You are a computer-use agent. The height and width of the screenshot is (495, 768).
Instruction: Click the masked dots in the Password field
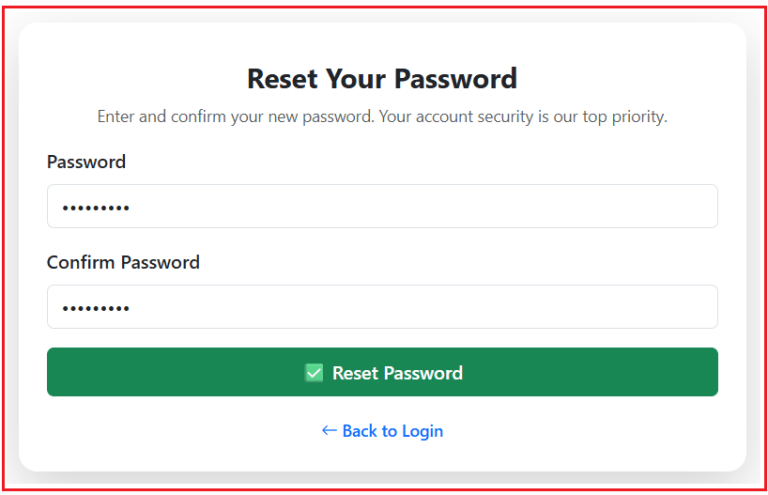tap(96, 208)
